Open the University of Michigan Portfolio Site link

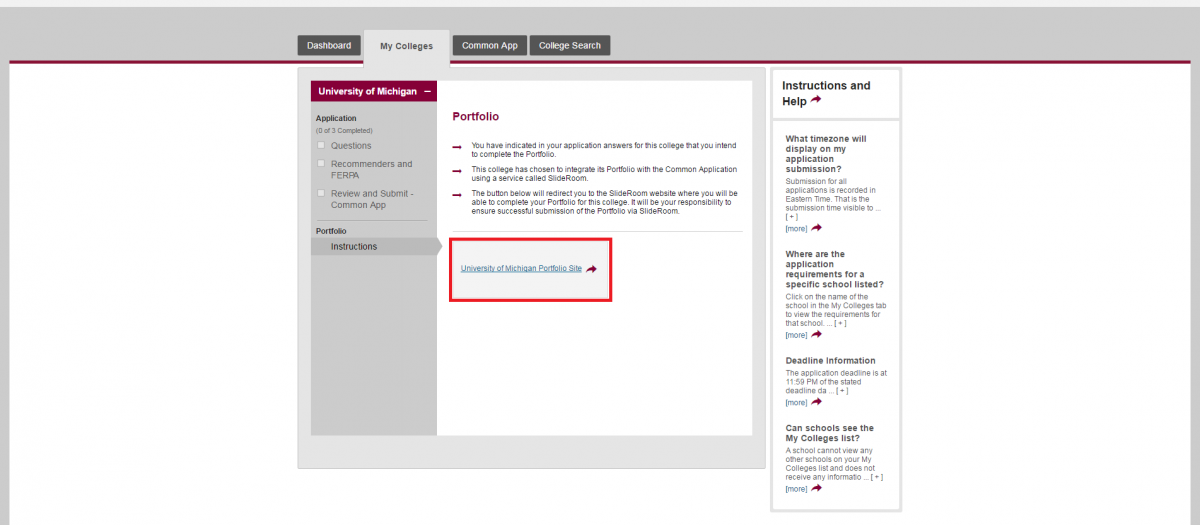click(521, 269)
